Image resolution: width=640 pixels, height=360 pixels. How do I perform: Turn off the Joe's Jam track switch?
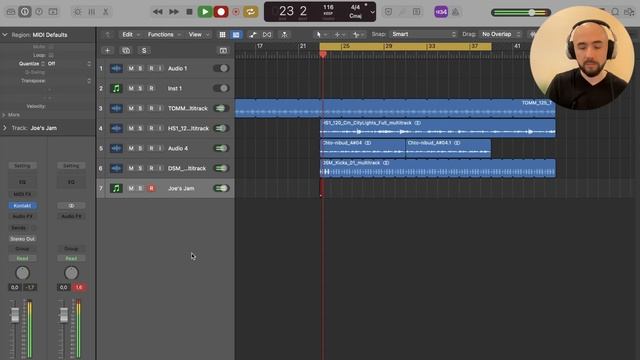tap(221, 189)
